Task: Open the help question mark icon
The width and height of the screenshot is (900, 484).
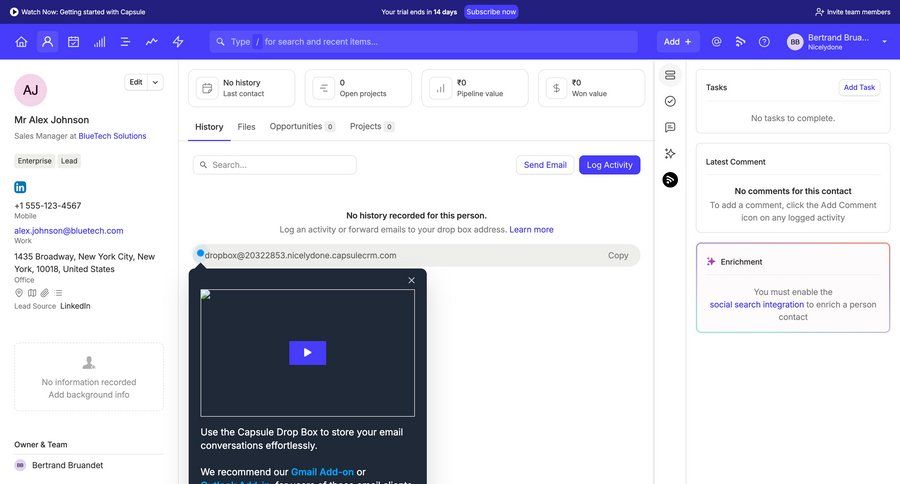Action: click(x=764, y=42)
